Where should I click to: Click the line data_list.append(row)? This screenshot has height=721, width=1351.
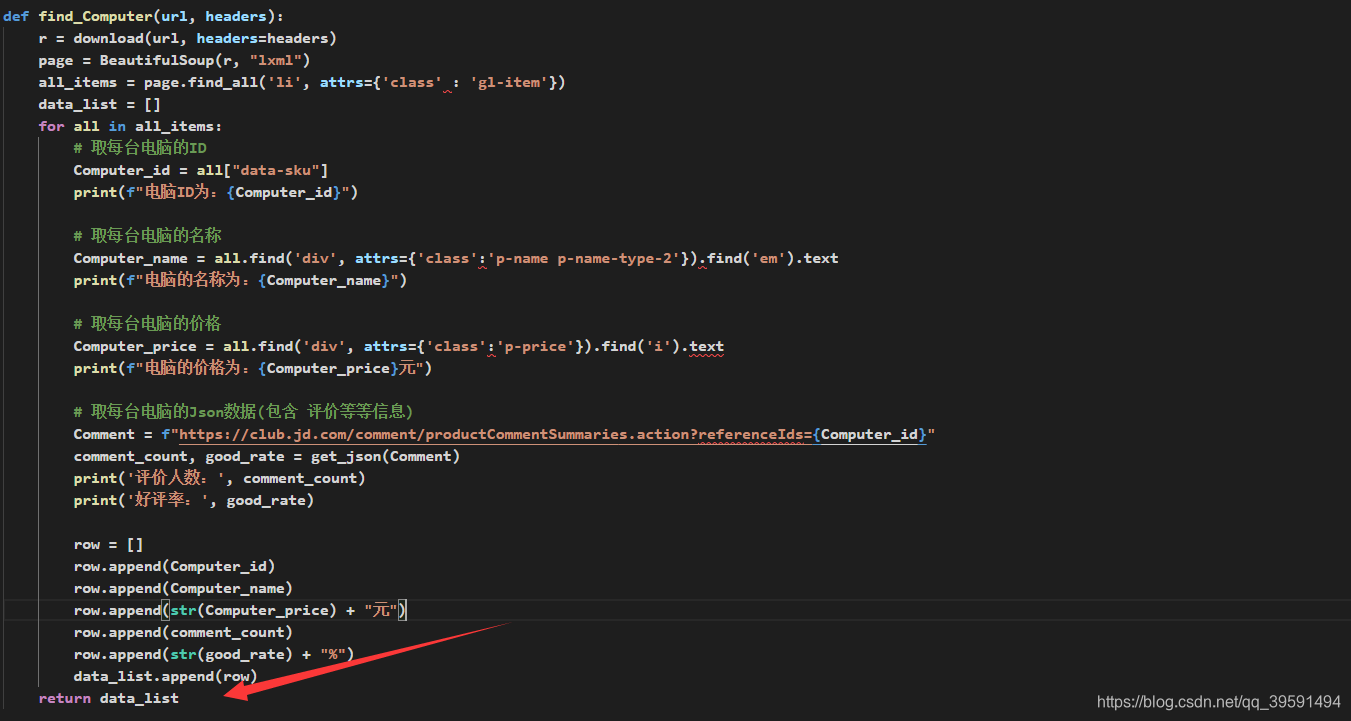[x=166, y=676]
